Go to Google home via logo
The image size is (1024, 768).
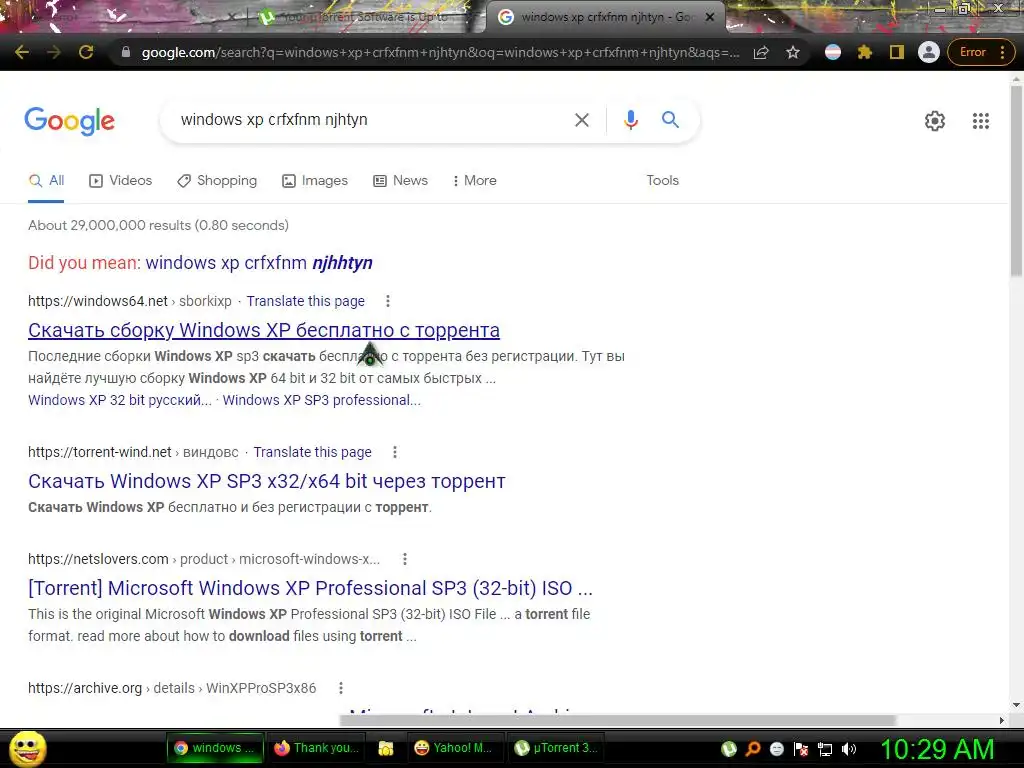coord(69,121)
